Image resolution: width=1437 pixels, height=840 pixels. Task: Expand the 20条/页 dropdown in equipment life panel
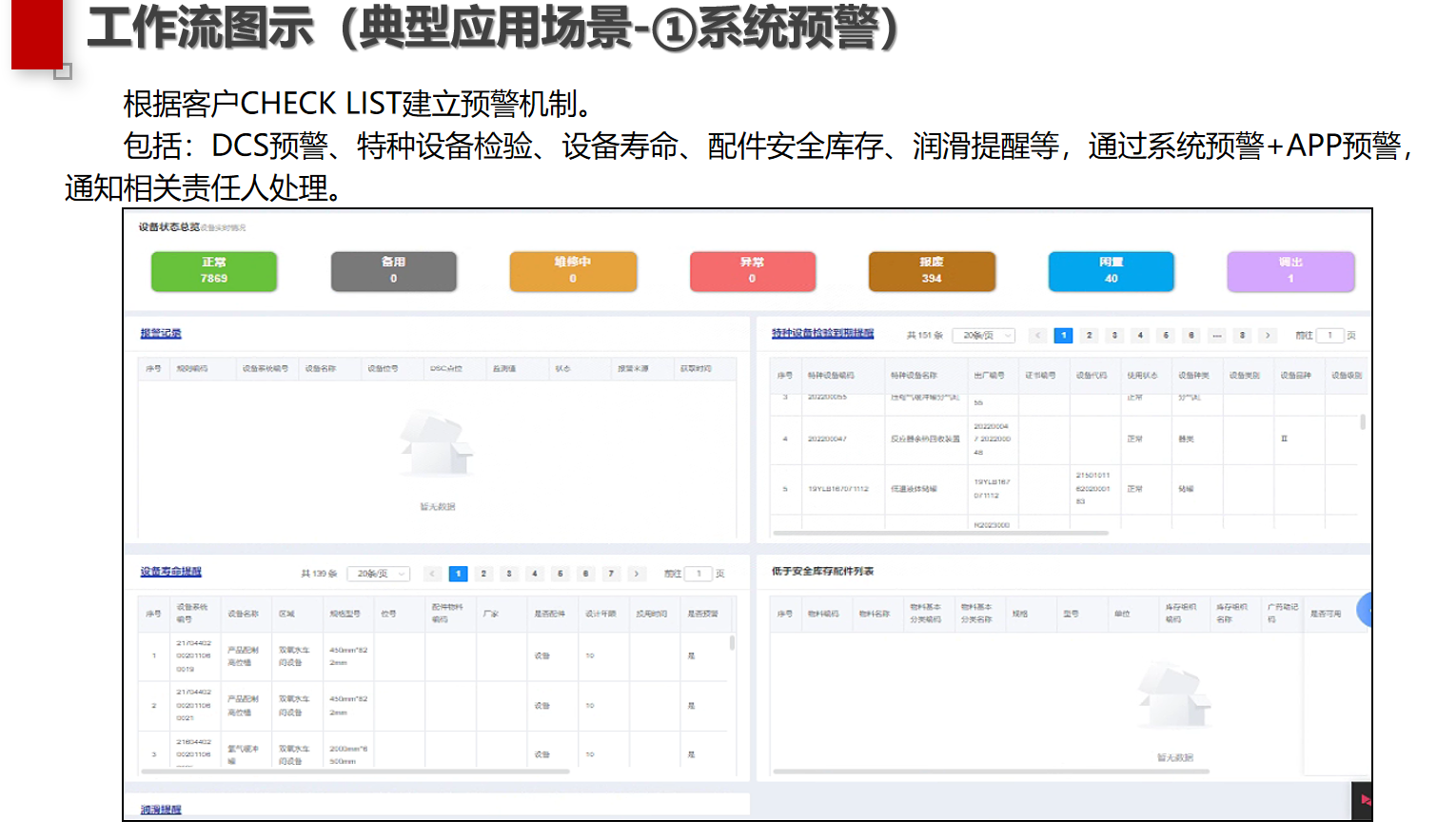379,574
